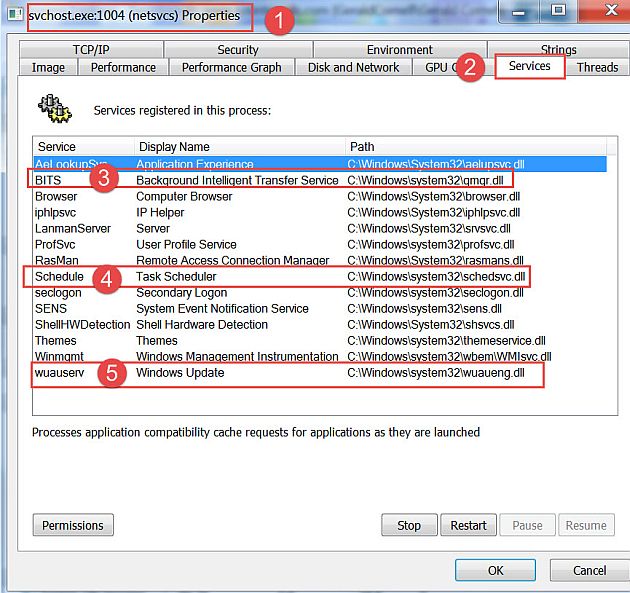Select the RasMan service row

(x=320, y=260)
